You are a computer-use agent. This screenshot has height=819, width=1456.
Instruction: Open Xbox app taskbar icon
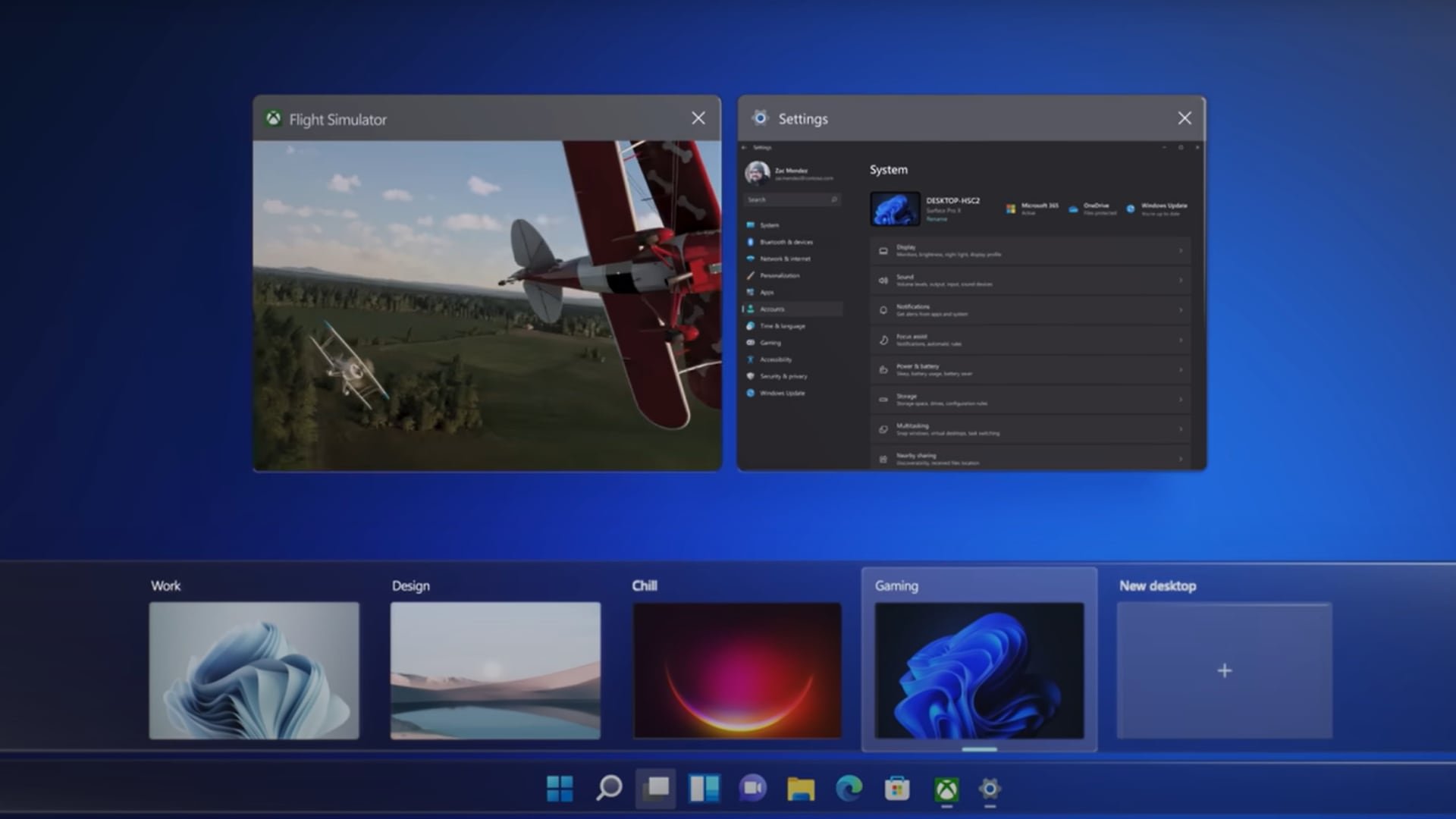click(x=946, y=790)
